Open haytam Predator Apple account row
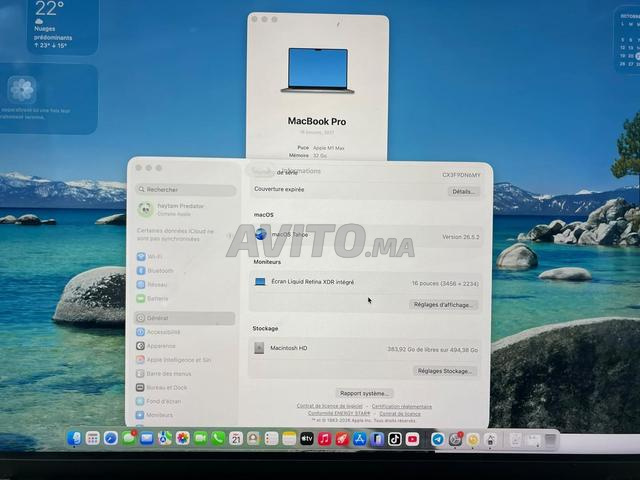 point(185,209)
